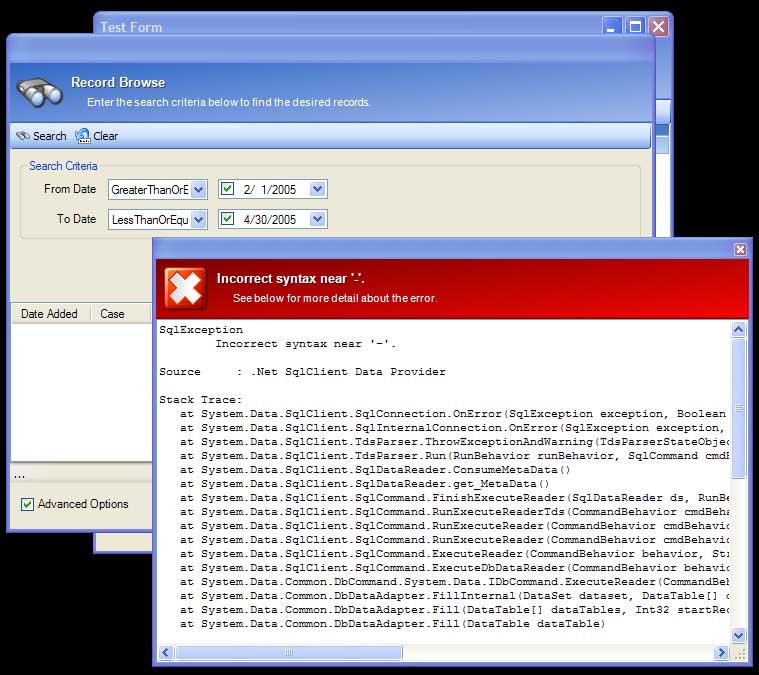The width and height of the screenshot is (759, 675).
Task: Uncheck the To Date checkbox
Action: [228, 219]
